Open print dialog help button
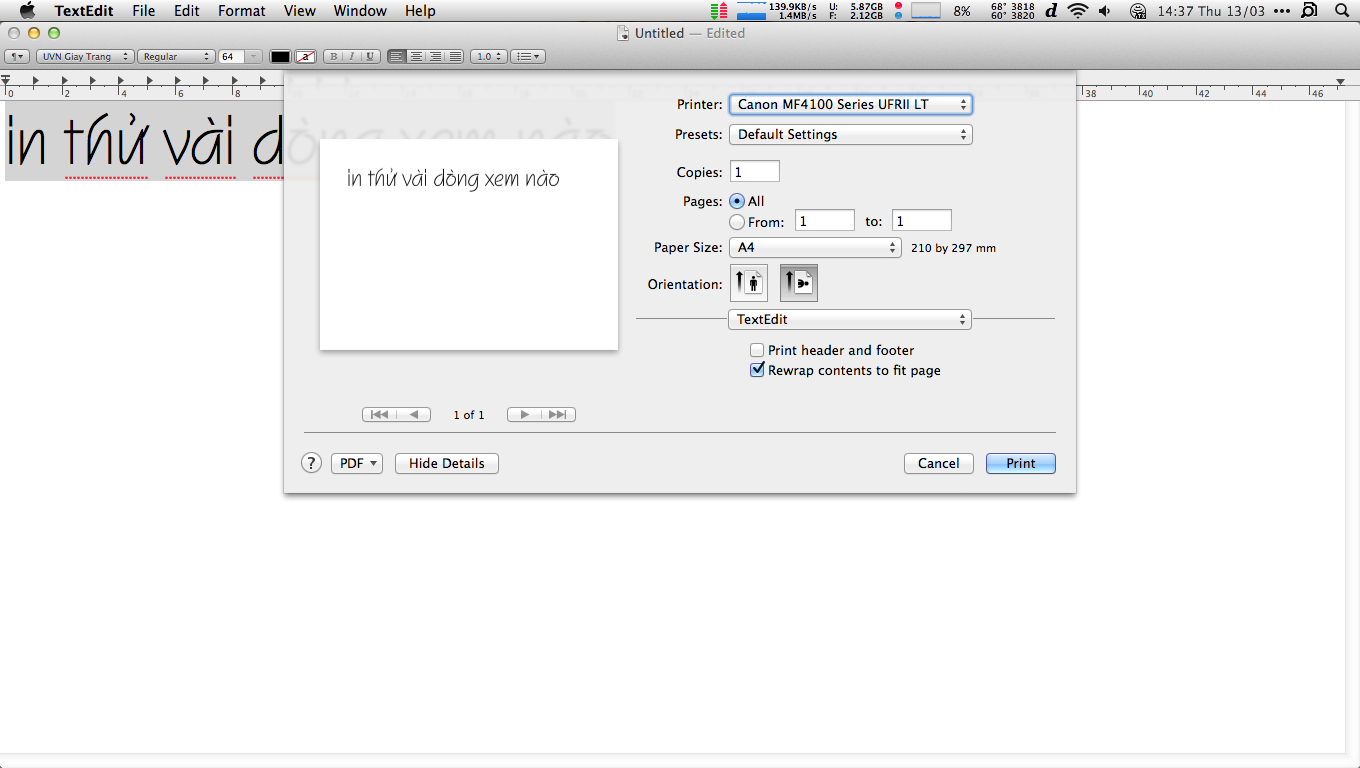The image size is (1360, 768). point(312,463)
